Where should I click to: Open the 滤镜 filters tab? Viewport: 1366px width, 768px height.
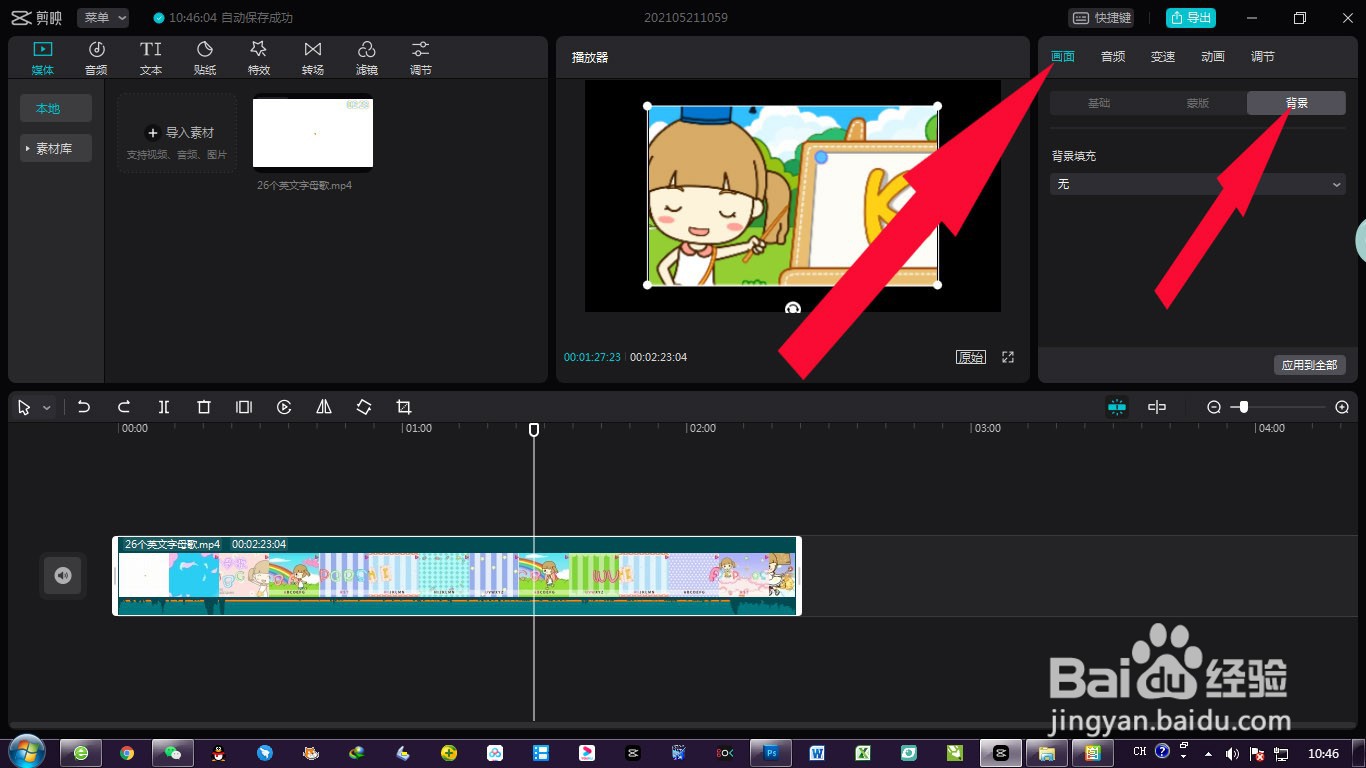point(367,58)
